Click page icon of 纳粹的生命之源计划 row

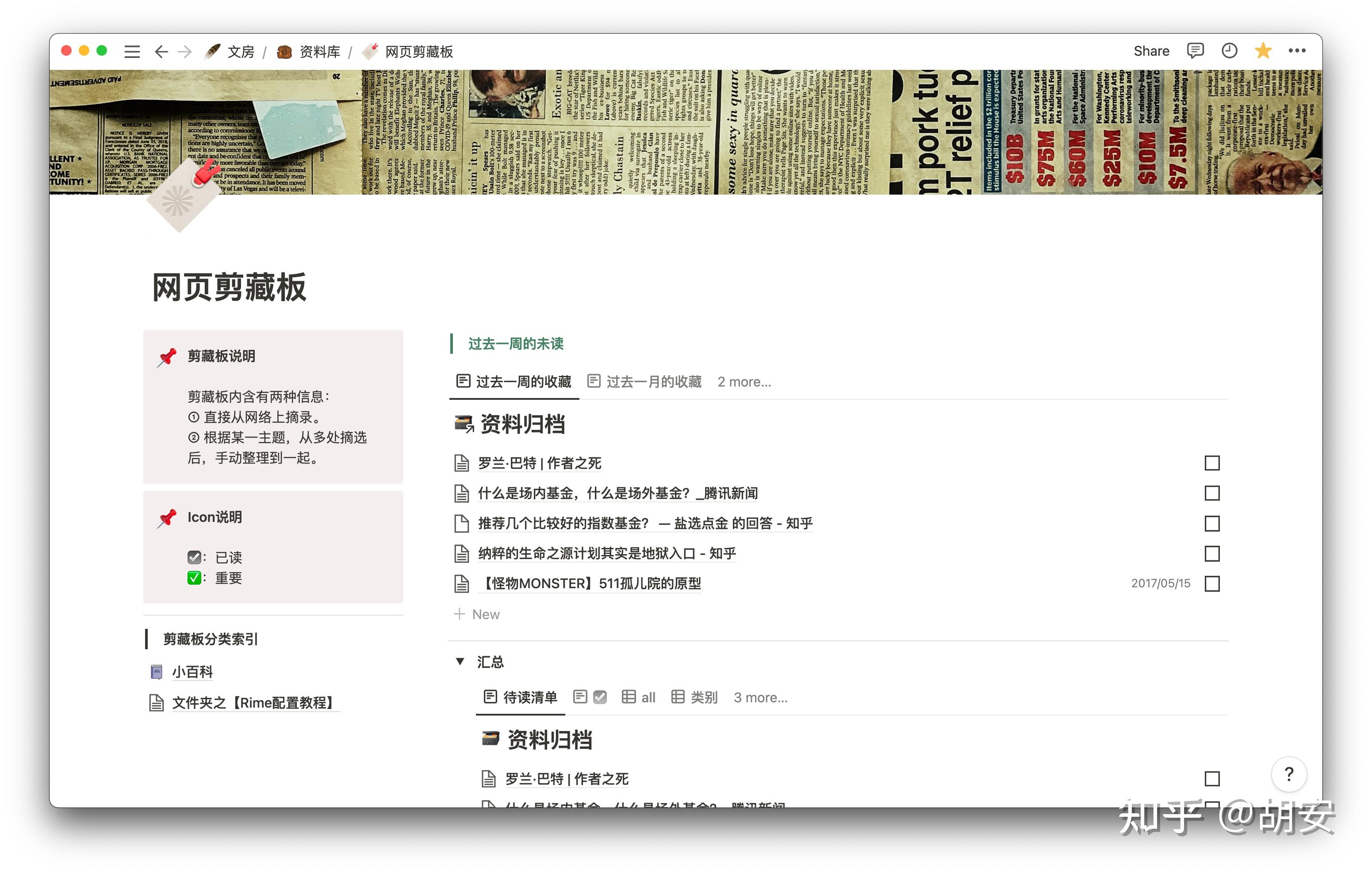pyautogui.click(x=461, y=554)
